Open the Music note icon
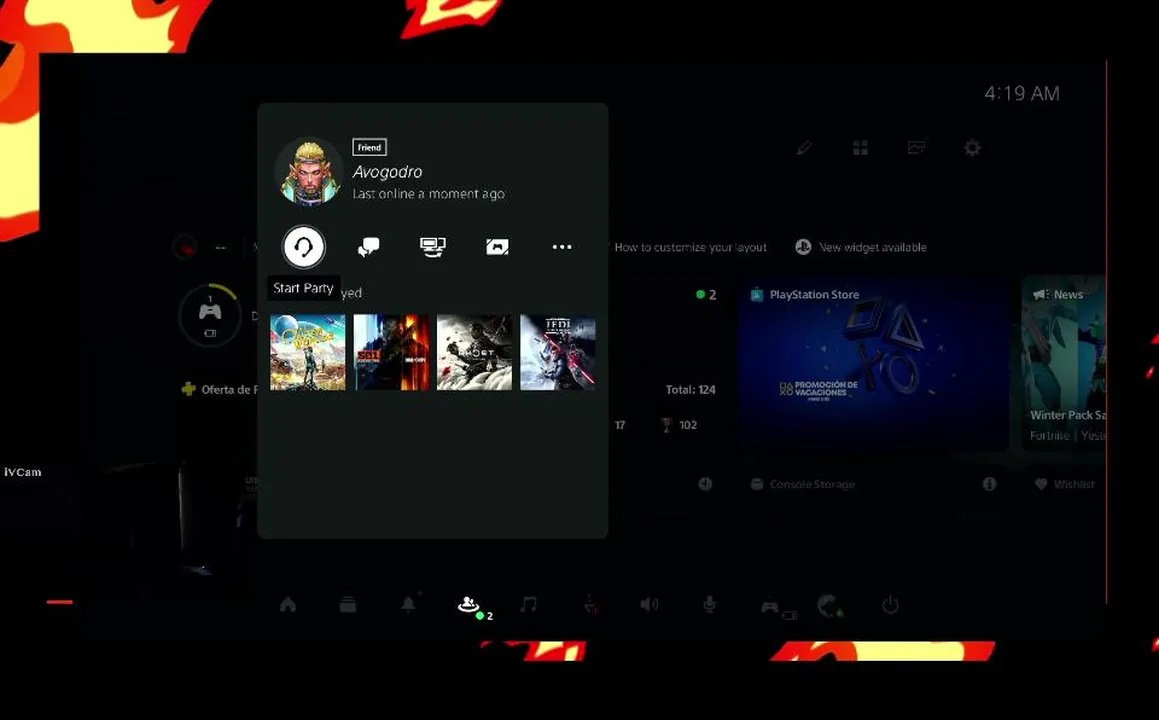The width and height of the screenshot is (1159, 720). tap(528, 605)
